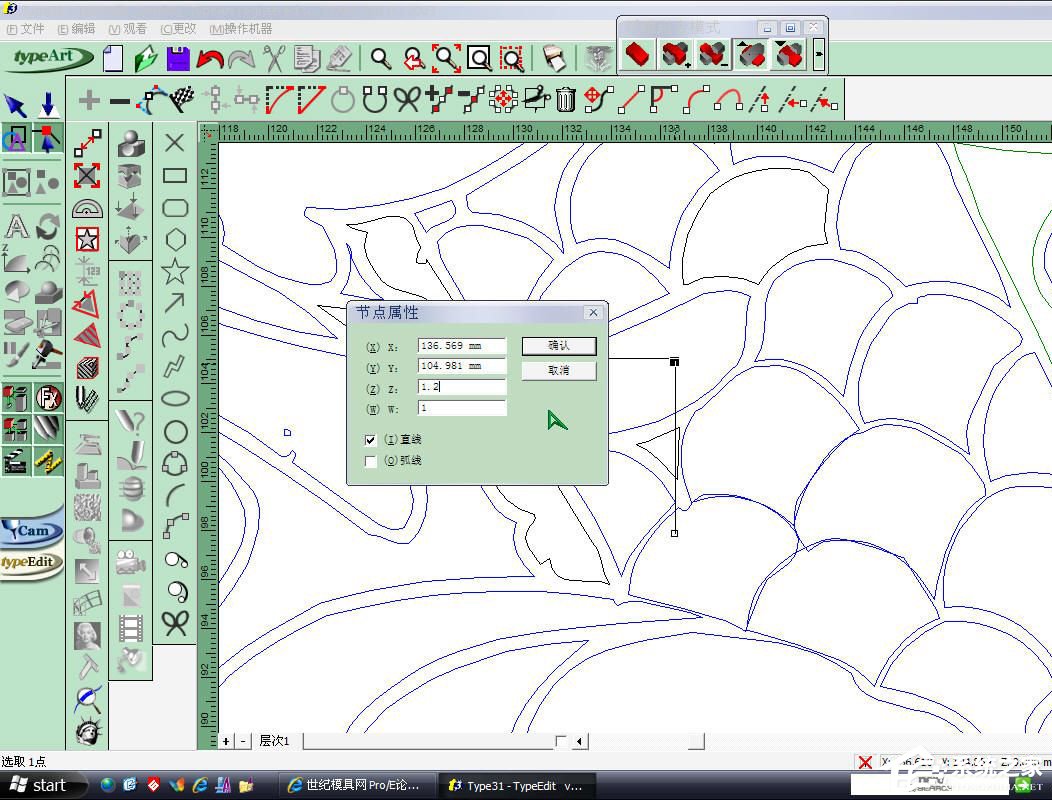Choose the hexagon polygon shape tool

175,239
